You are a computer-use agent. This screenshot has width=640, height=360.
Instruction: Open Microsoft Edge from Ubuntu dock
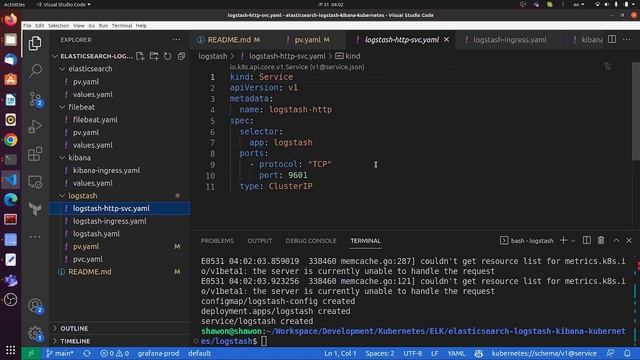(x=11, y=200)
